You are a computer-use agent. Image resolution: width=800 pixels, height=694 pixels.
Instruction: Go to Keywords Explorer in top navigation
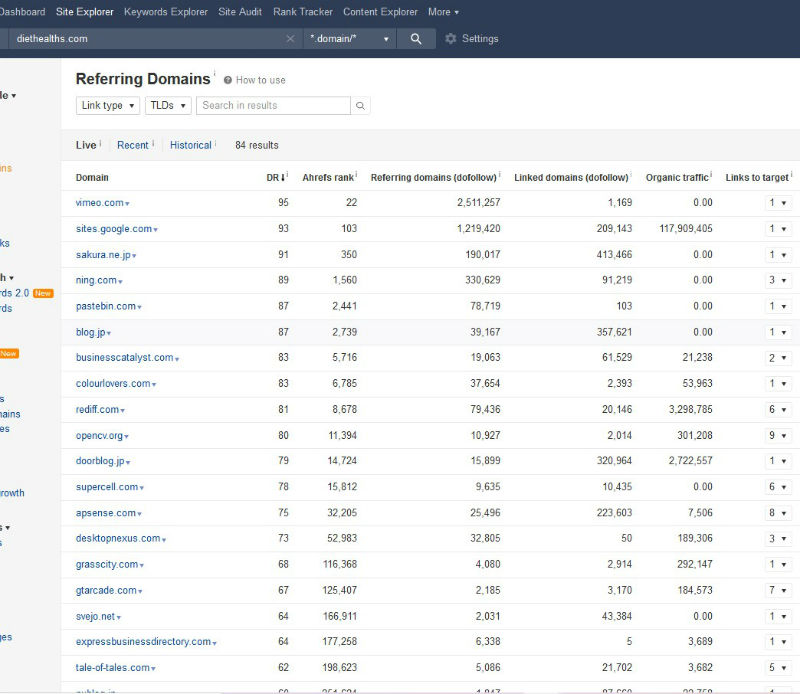(x=166, y=12)
